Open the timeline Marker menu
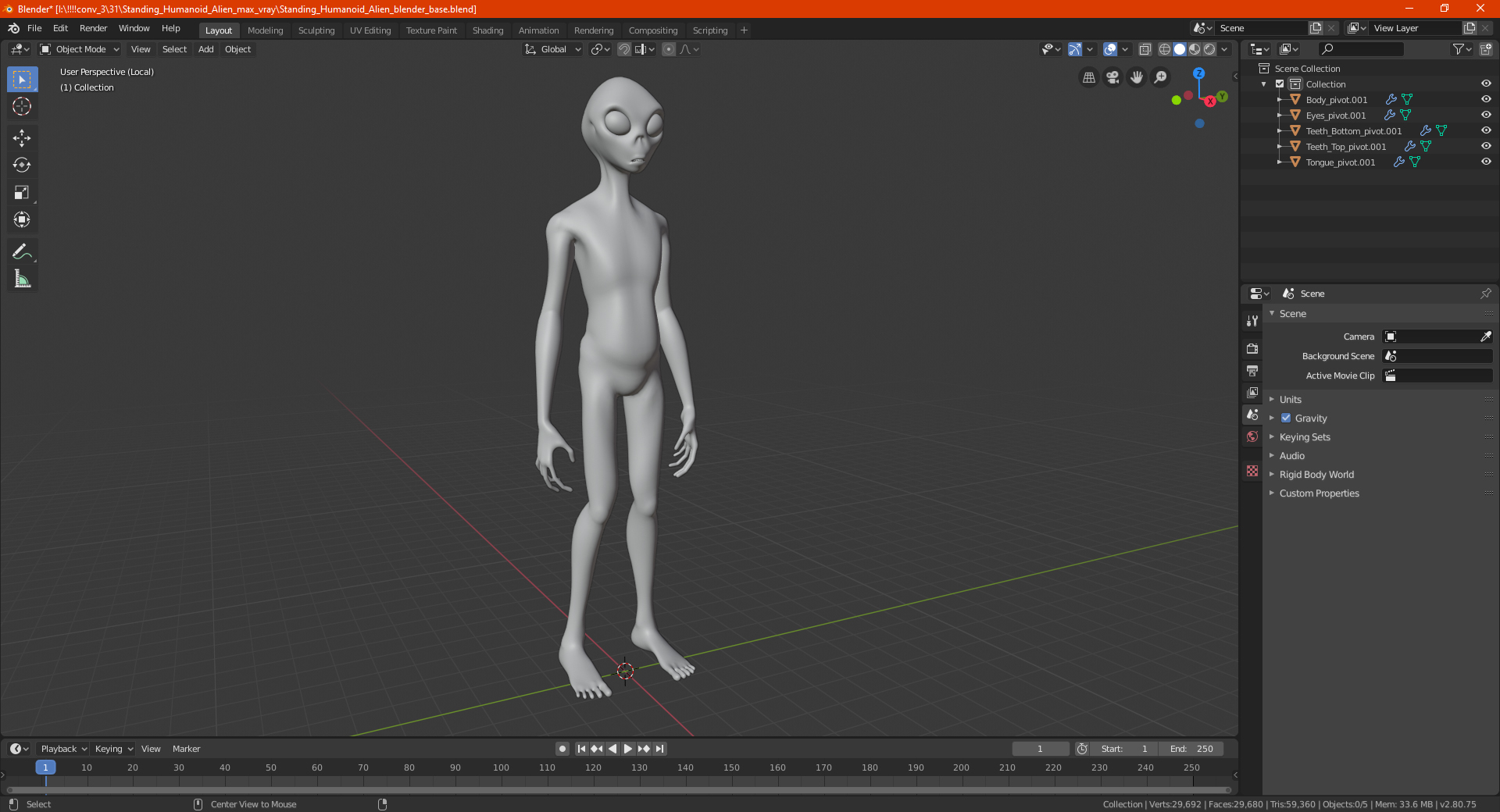The height and width of the screenshot is (812, 1500). [186, 749]
